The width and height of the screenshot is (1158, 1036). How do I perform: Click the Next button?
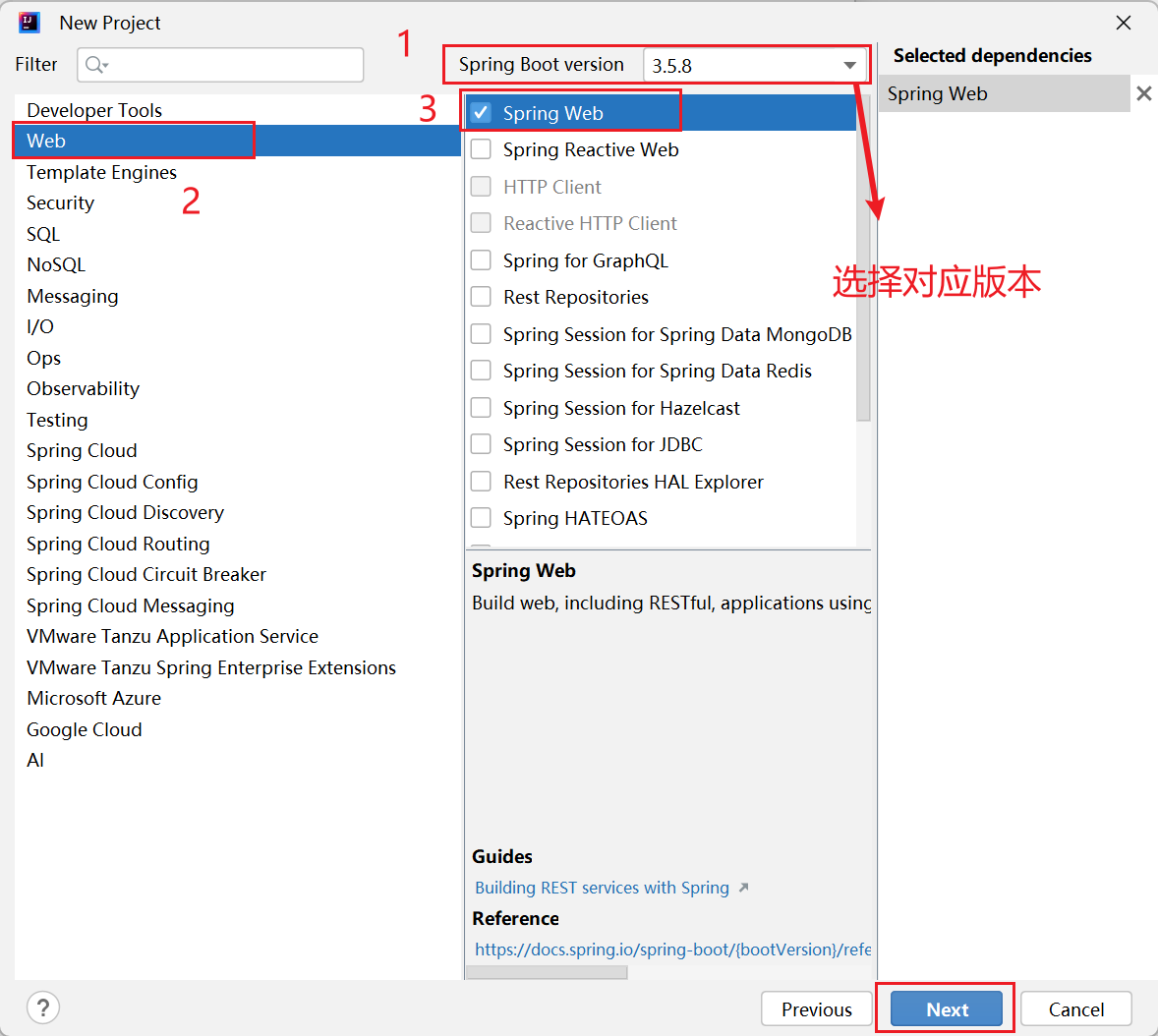[x=947, y=1008]
